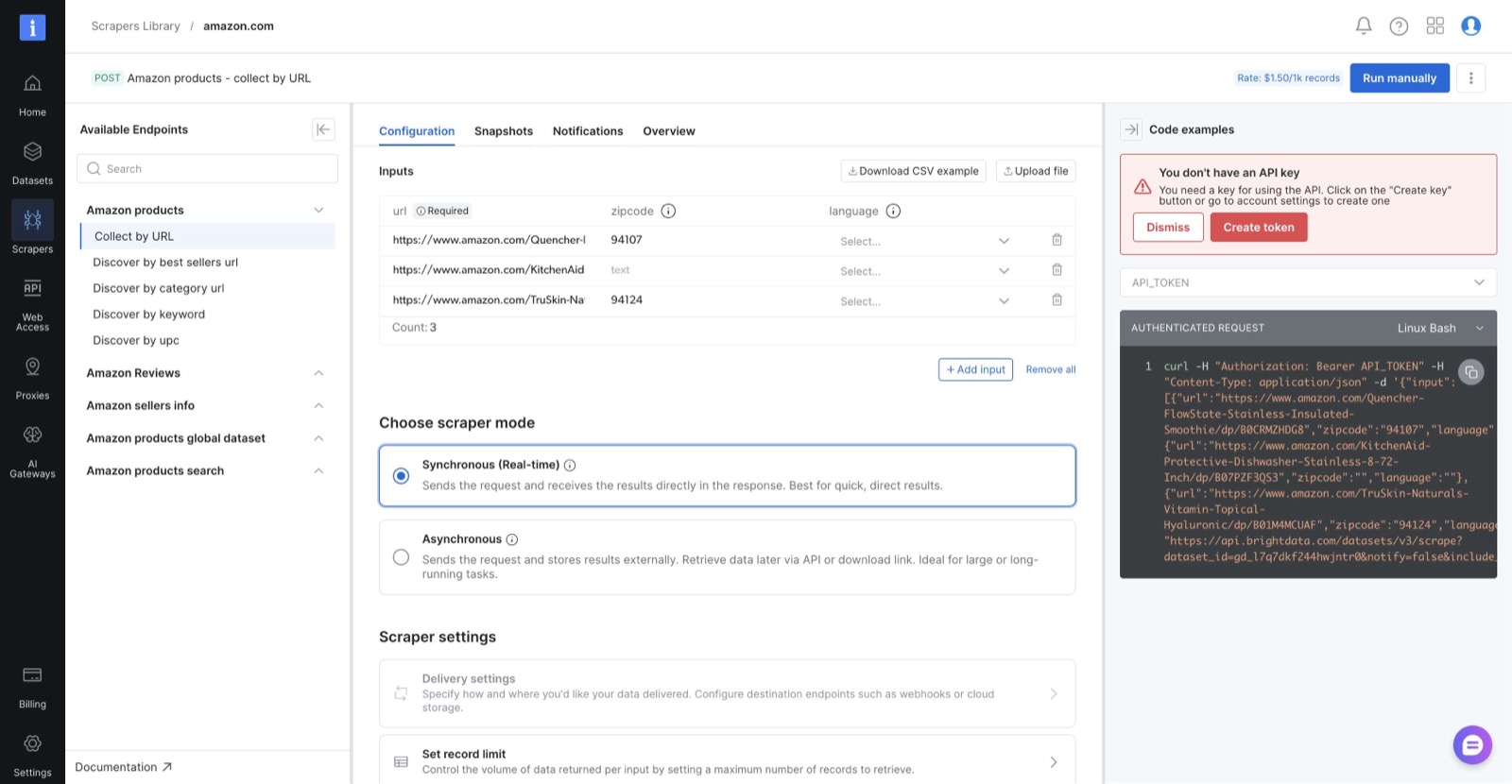Click the Add input button
Screen dimensions: 1512x784
coord(975,369)
